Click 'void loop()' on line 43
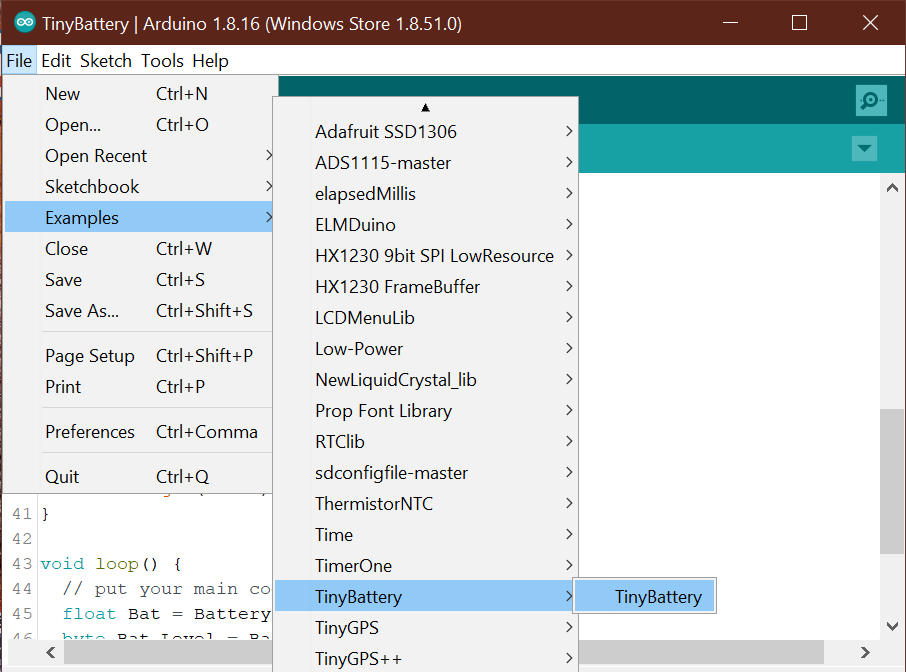Viewport: 906px width, 672px height. click(99, 564)
